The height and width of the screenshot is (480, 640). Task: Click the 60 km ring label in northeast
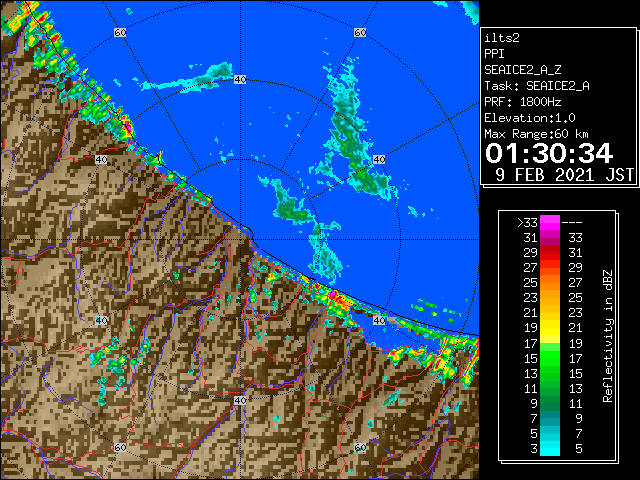pos(360,32)
